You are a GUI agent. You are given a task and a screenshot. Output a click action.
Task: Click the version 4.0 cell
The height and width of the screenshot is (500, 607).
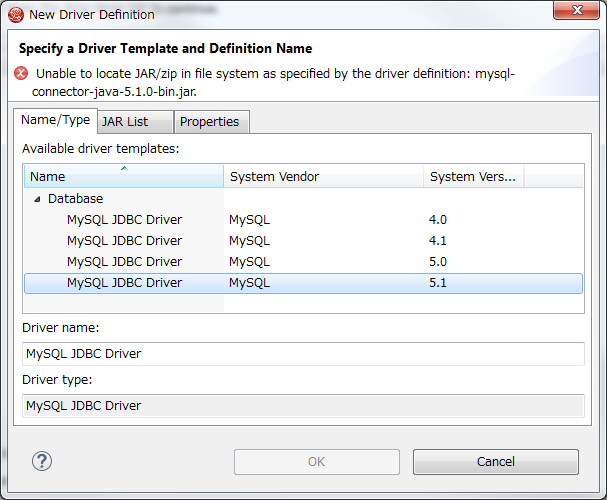click(x=438, y=220)
